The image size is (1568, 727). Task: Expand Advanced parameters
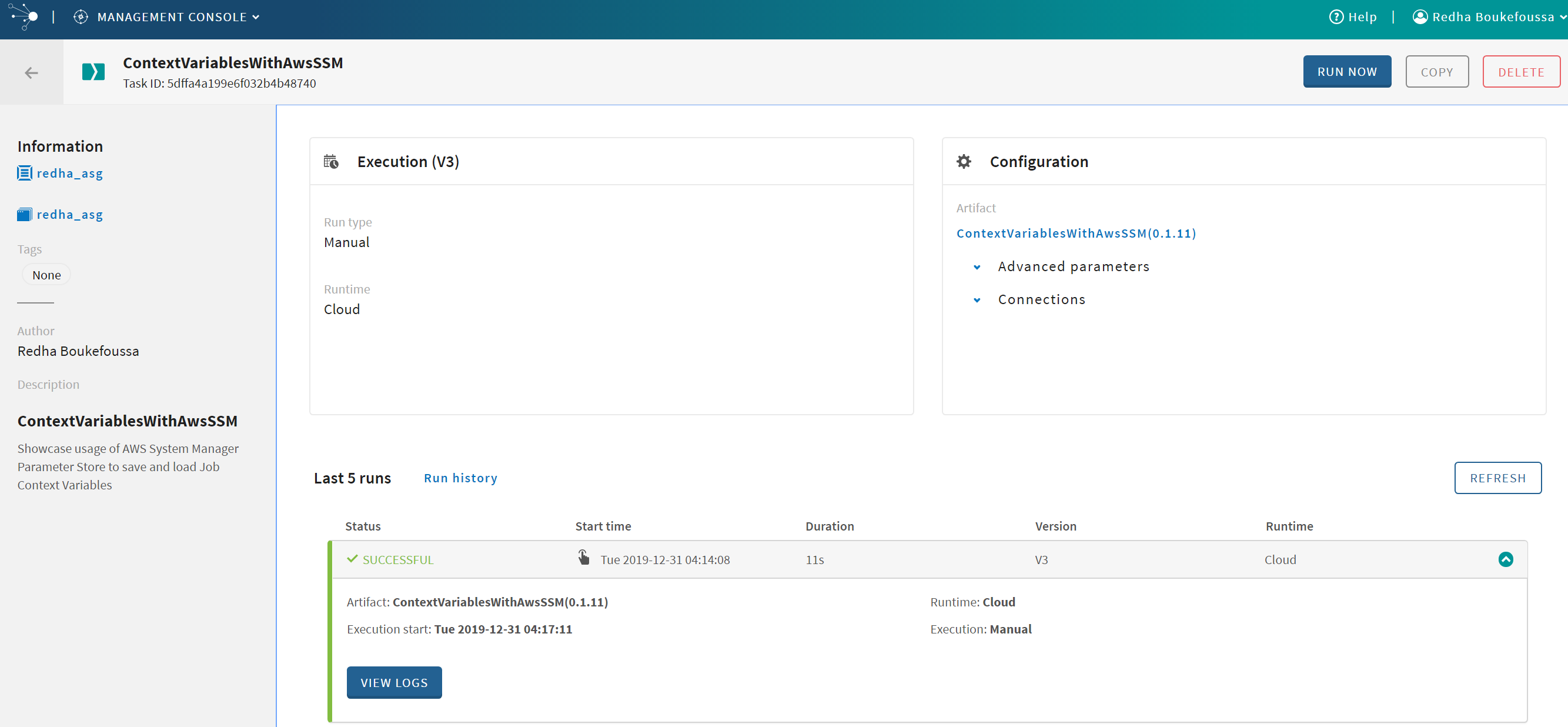[x=1073, y=266]
